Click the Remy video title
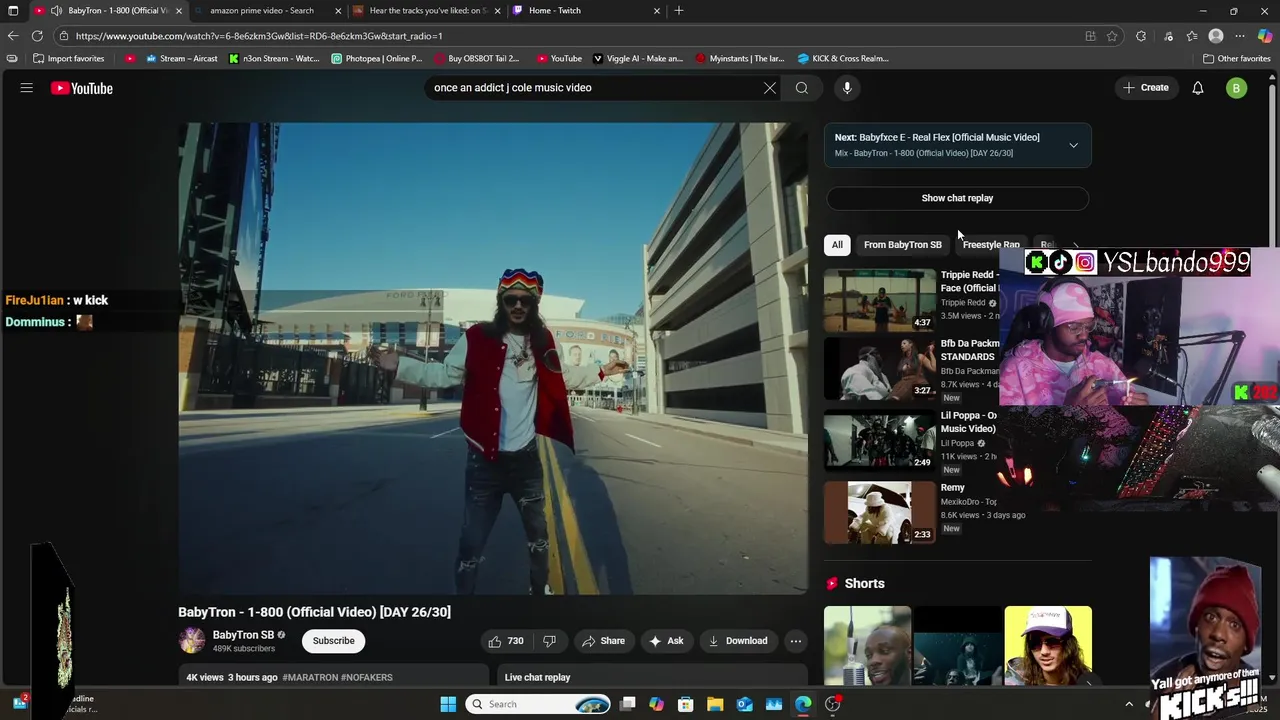This screenshot has width=1280, height=720. [x=953, y=488]
